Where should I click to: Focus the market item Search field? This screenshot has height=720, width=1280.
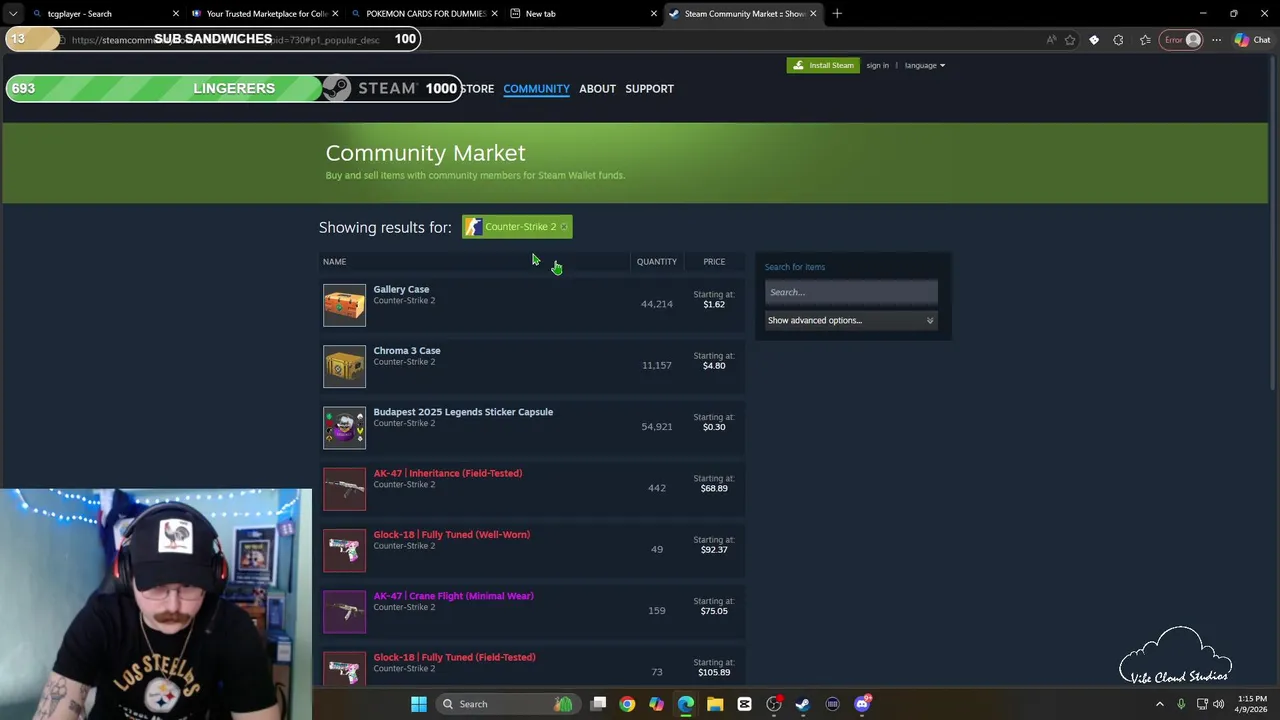coord(851,292)
